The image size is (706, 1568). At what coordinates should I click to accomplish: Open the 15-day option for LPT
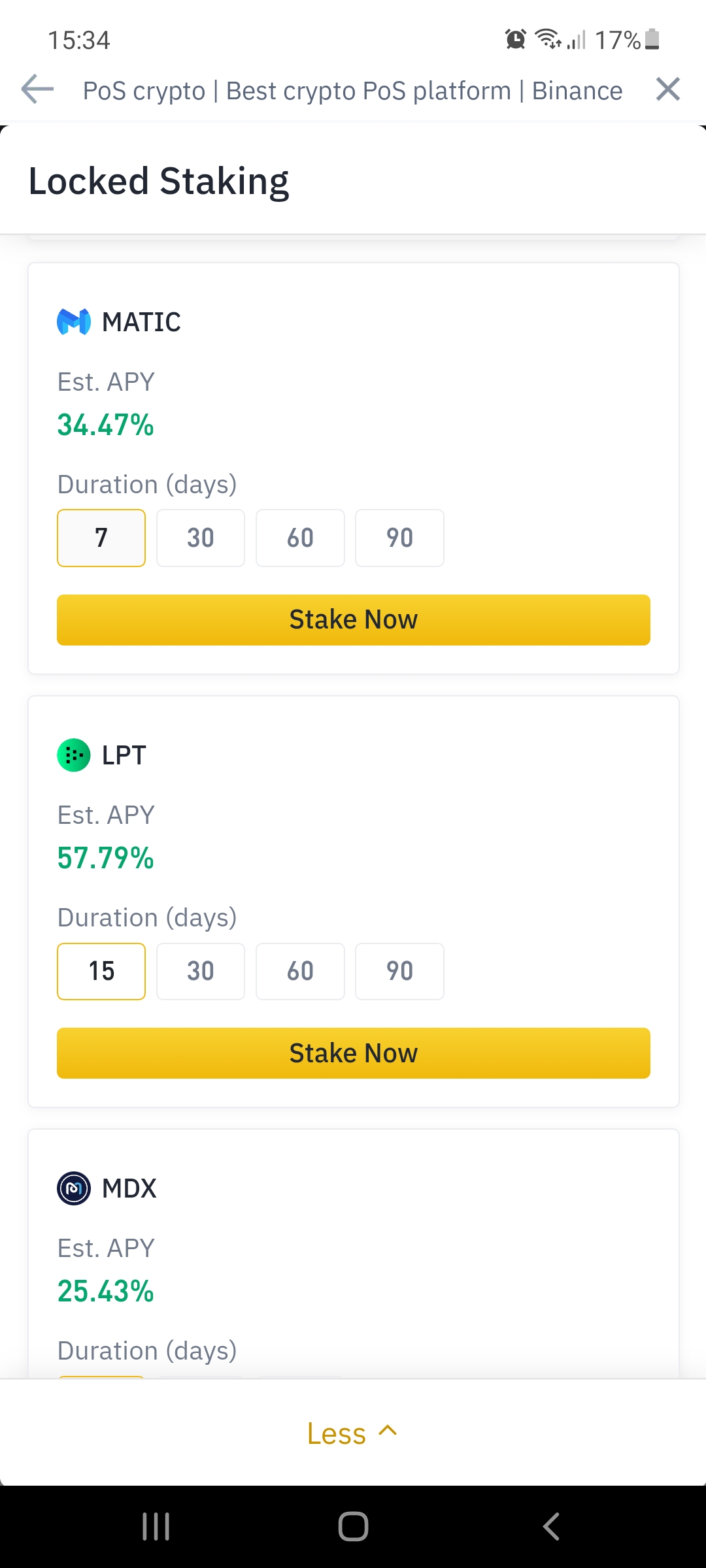click(101, 972)
